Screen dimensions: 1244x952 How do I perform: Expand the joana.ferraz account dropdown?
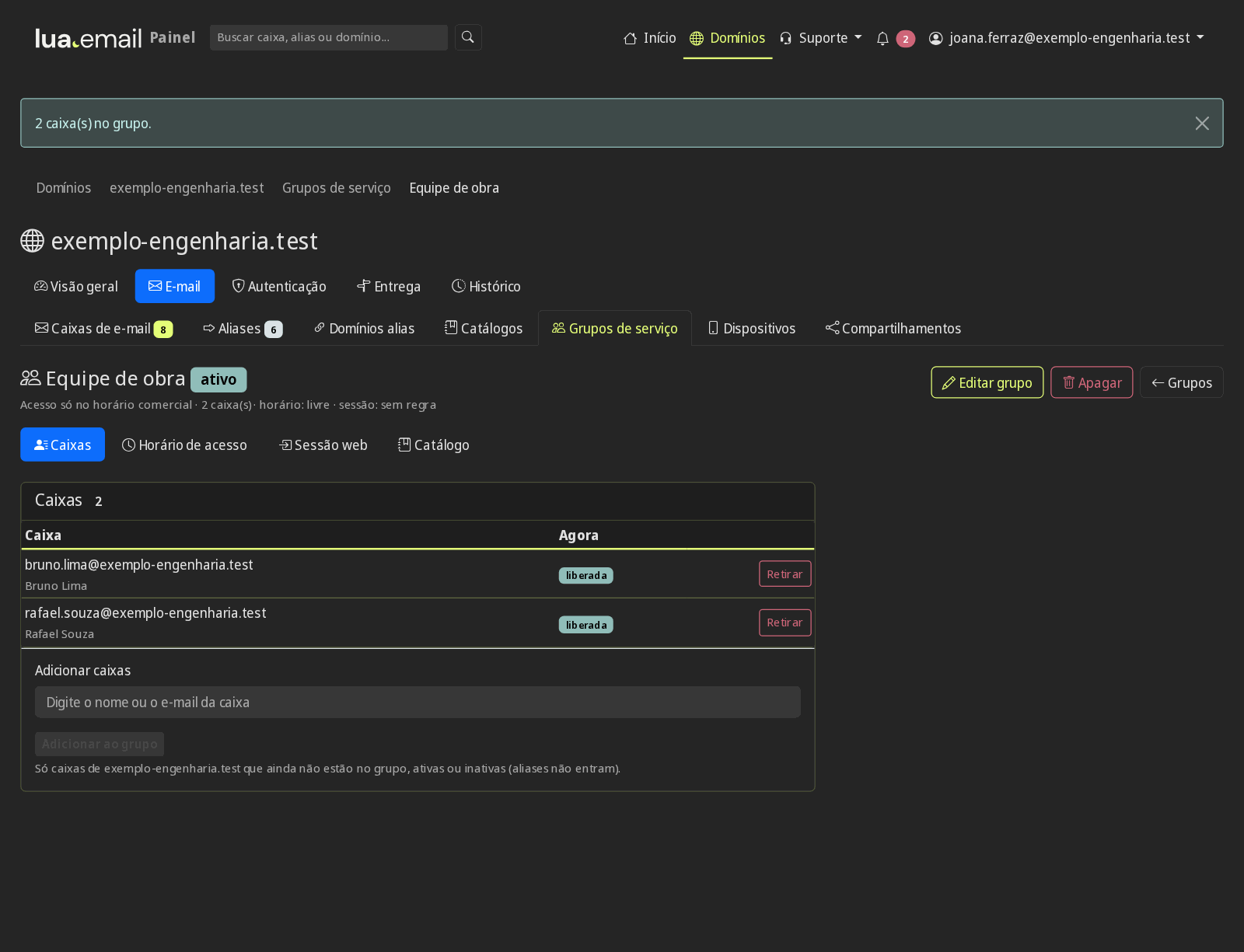[x=1066, y=38]
